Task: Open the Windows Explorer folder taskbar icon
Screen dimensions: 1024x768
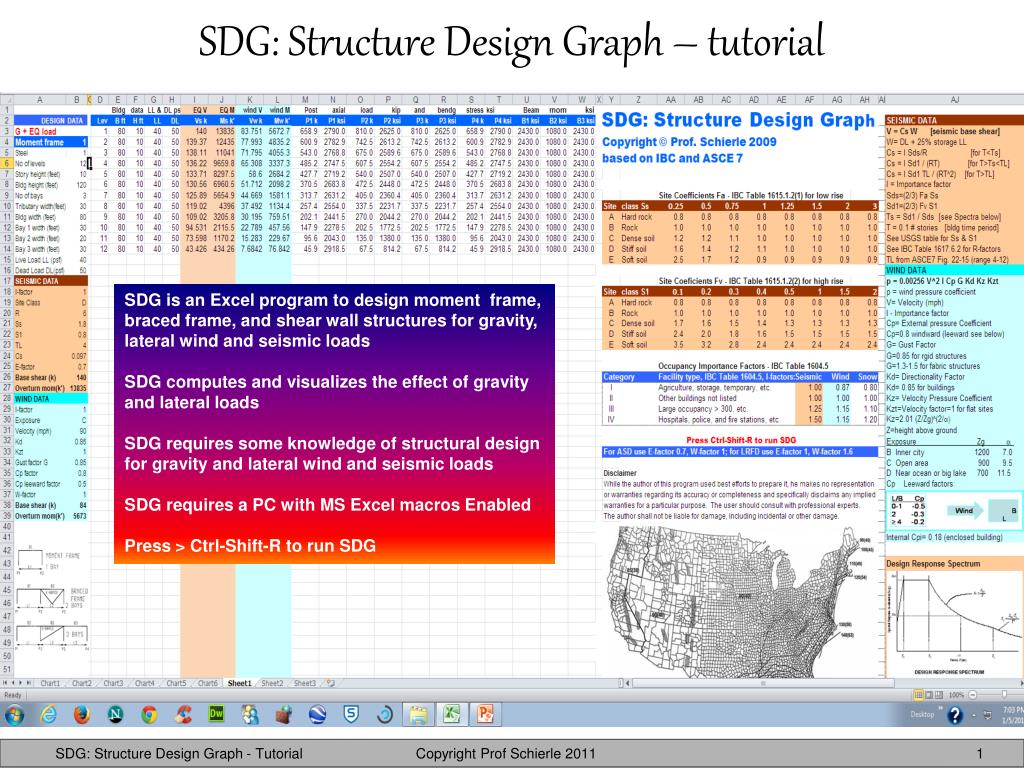Action: [419, 714]
